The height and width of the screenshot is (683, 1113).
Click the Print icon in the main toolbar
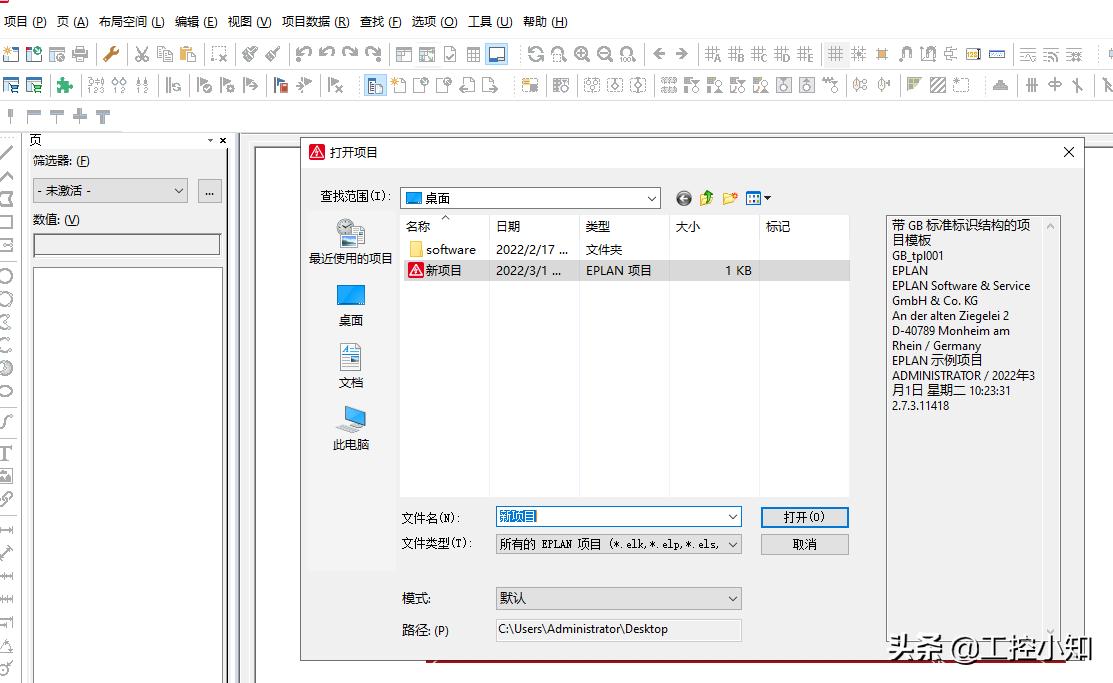[80, 54]
